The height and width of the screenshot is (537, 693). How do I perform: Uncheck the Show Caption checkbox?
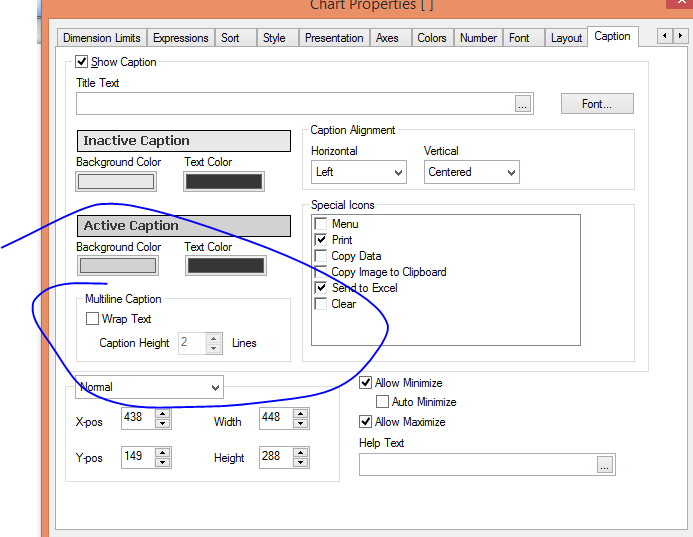click(83, 62)
